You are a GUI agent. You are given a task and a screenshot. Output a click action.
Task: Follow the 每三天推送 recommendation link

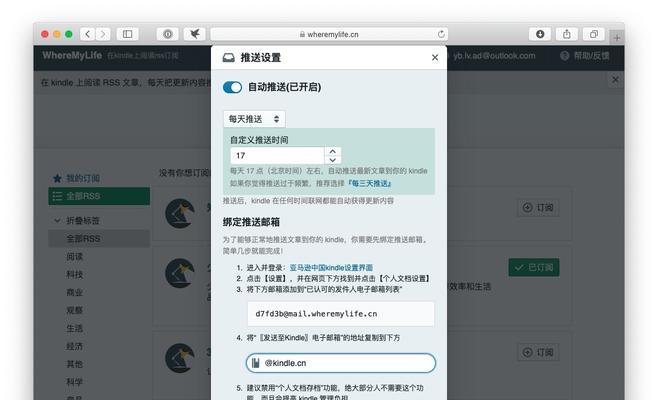370,183
